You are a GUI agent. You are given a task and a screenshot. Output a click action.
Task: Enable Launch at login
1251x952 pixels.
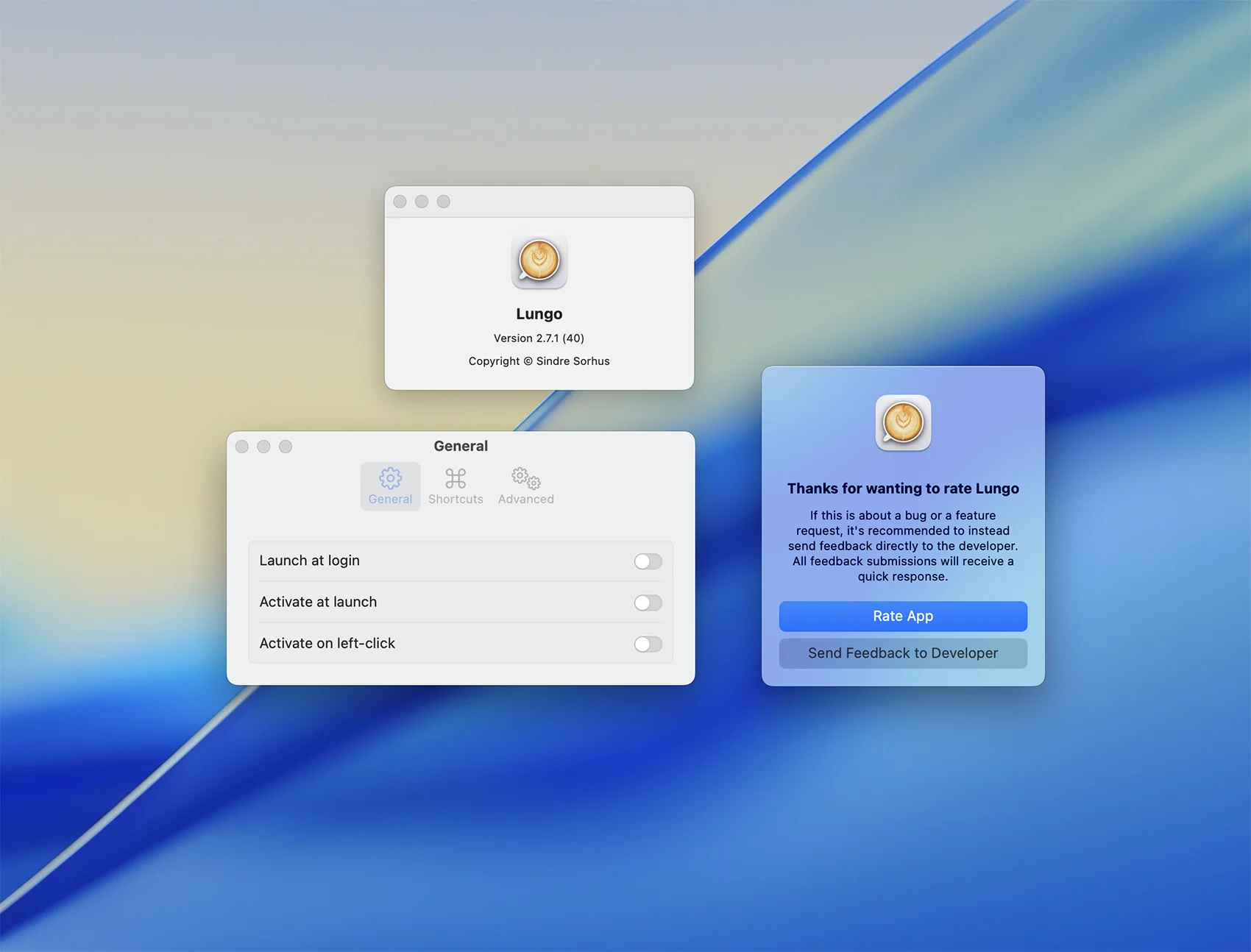(x=648, y=561)
